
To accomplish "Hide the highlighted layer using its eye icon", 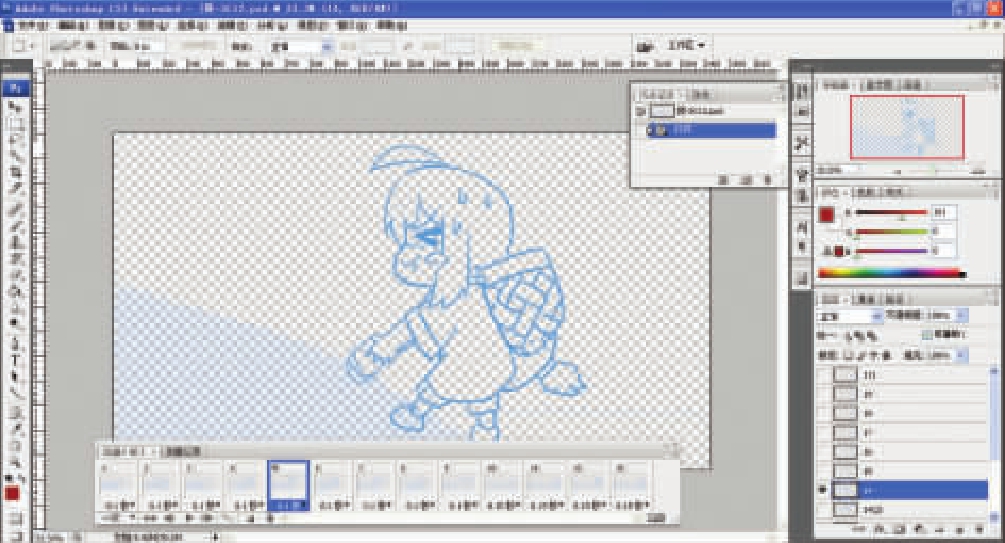I will click(x=823, y=490).
